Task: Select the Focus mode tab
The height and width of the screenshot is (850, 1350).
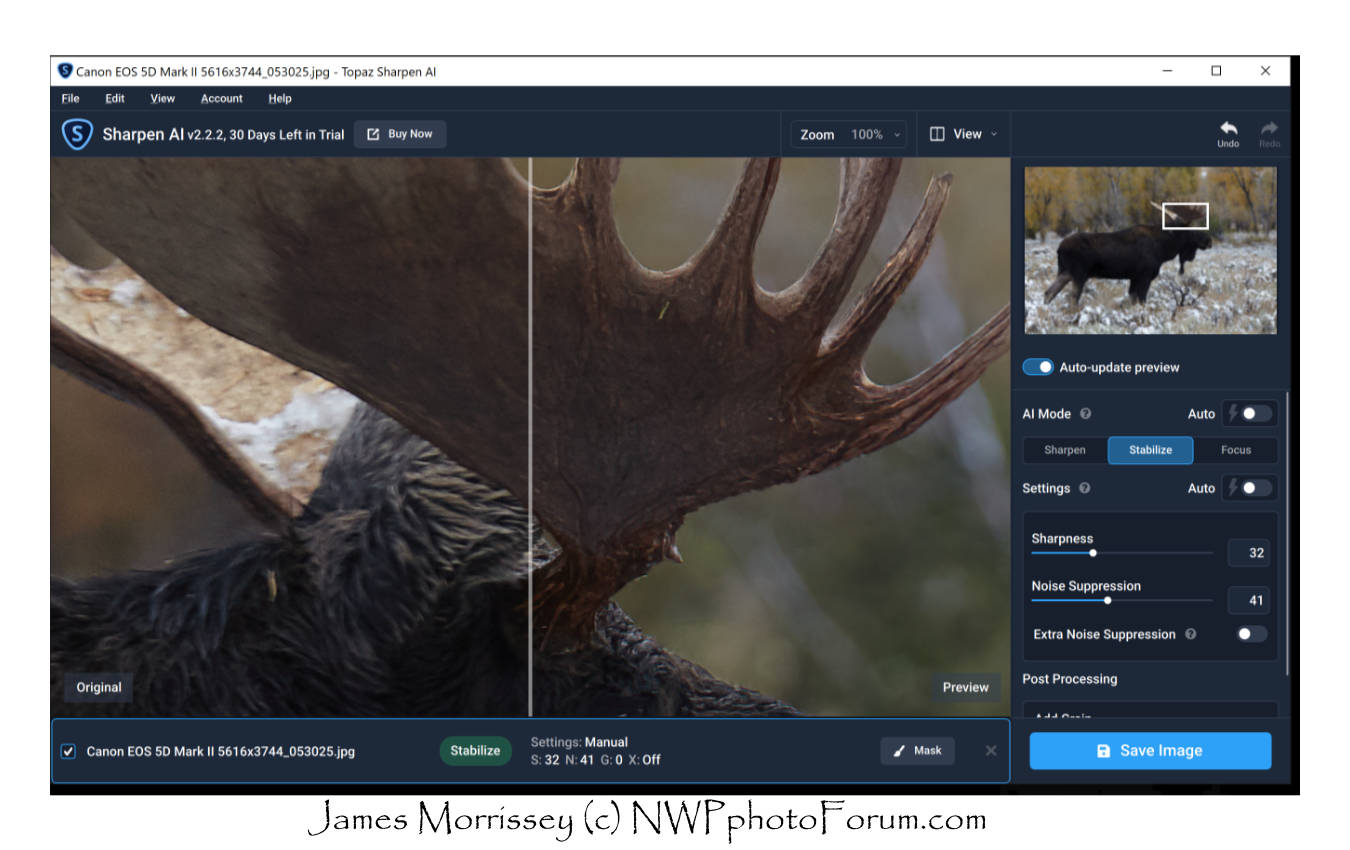Action: pos(1236,450)
